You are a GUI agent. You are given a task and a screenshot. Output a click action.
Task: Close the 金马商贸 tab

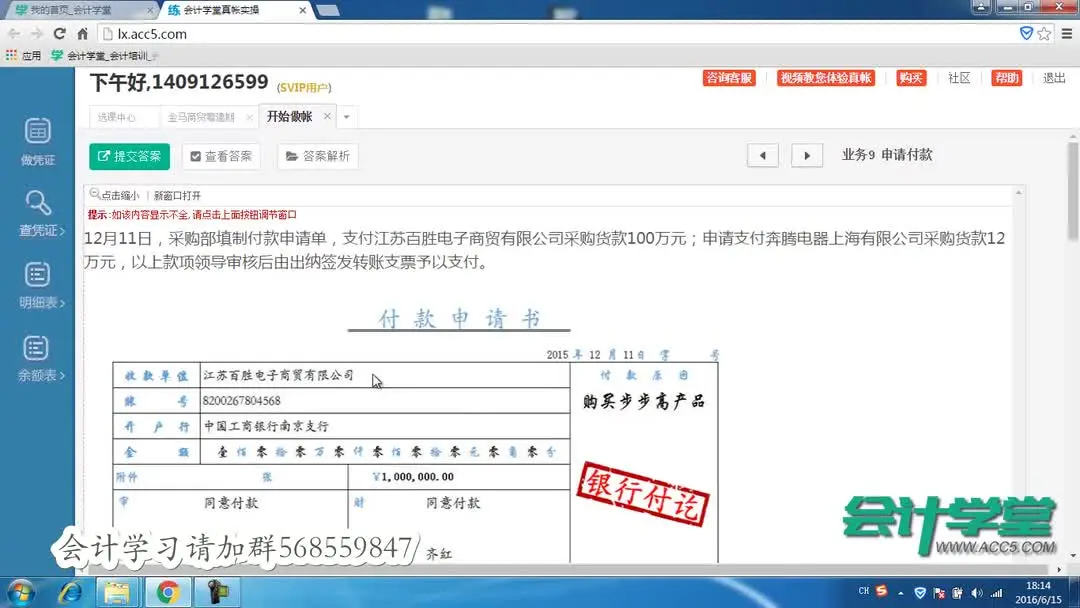249,118
